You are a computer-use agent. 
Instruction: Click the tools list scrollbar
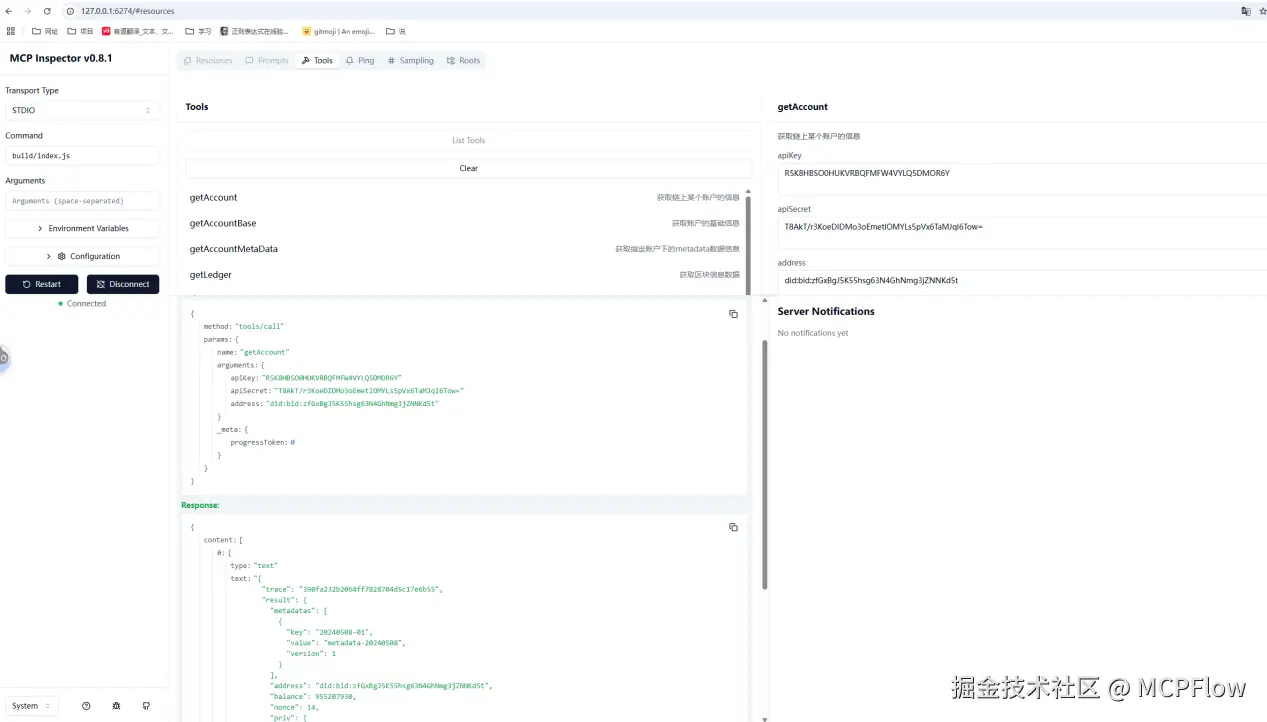click(x=748, y=243)
